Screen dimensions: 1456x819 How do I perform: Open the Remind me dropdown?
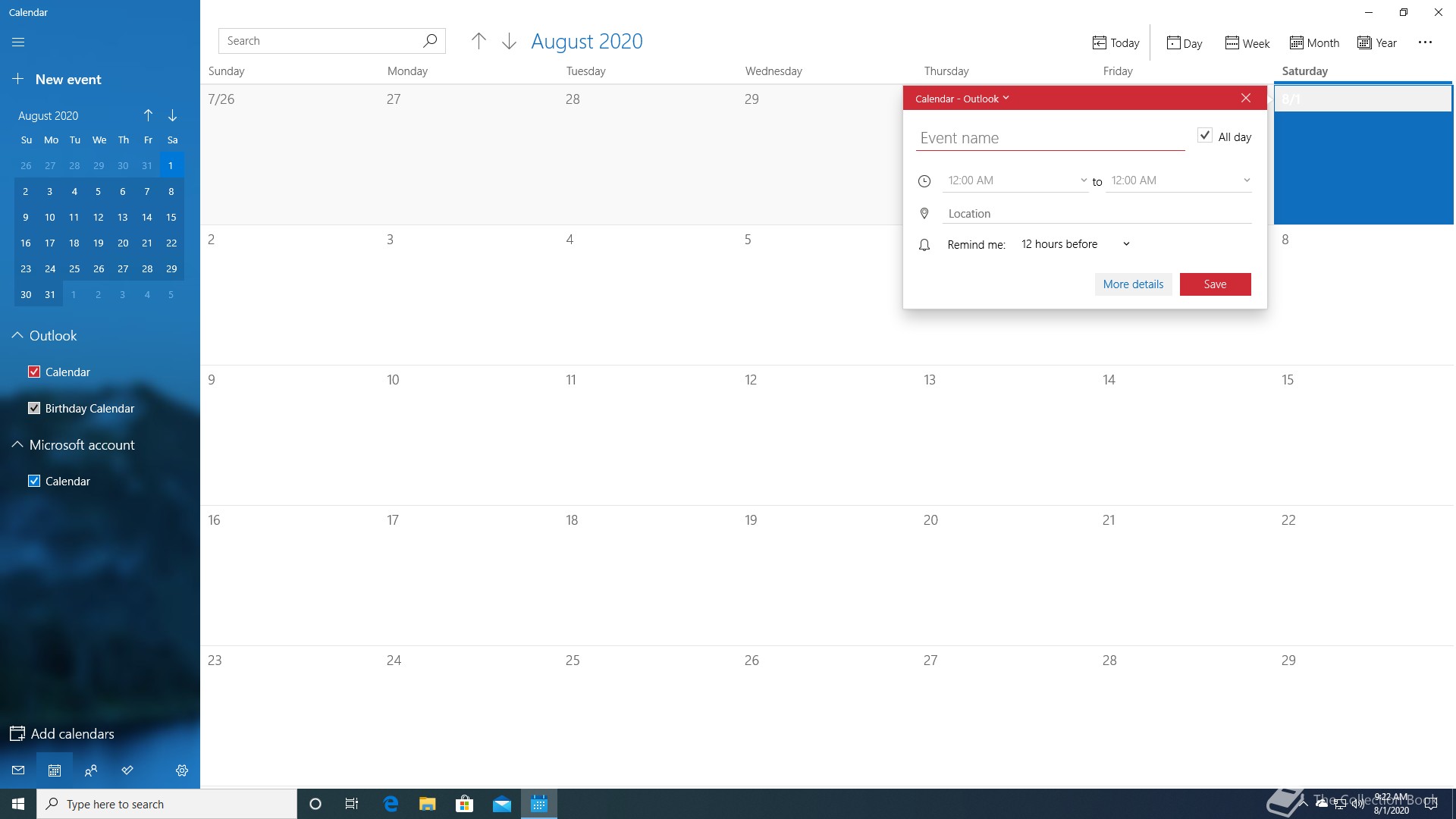[x=1075, y=244]
